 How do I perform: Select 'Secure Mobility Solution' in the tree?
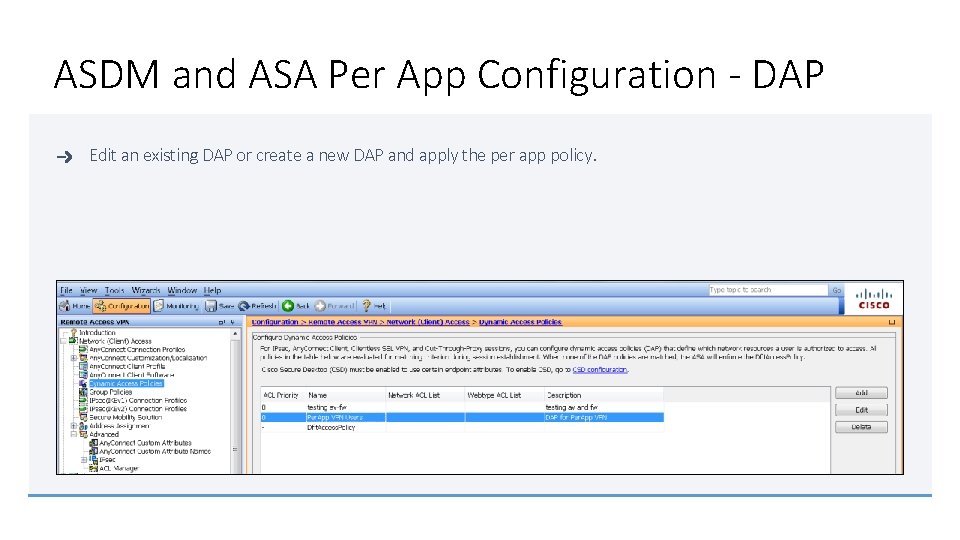pos(126,417)
